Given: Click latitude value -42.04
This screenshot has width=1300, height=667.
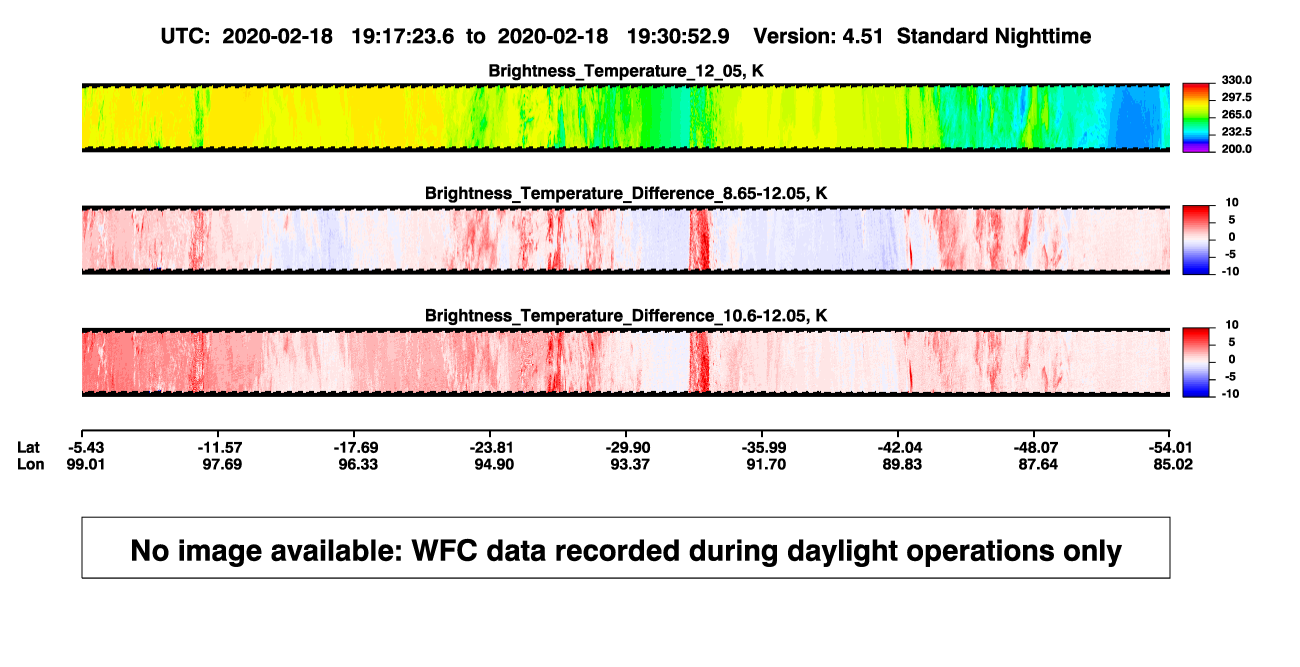Looking at the screenshot, I should coord(902,447).
